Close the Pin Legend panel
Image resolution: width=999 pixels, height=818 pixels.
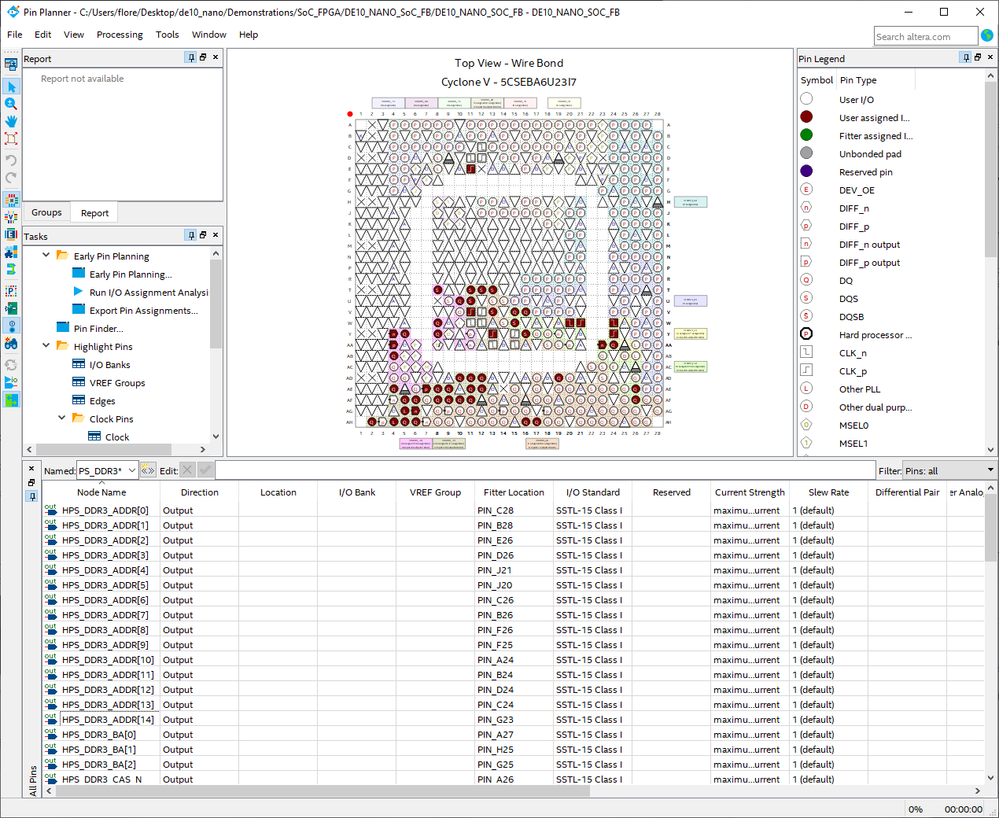click(x=990, y=58)
